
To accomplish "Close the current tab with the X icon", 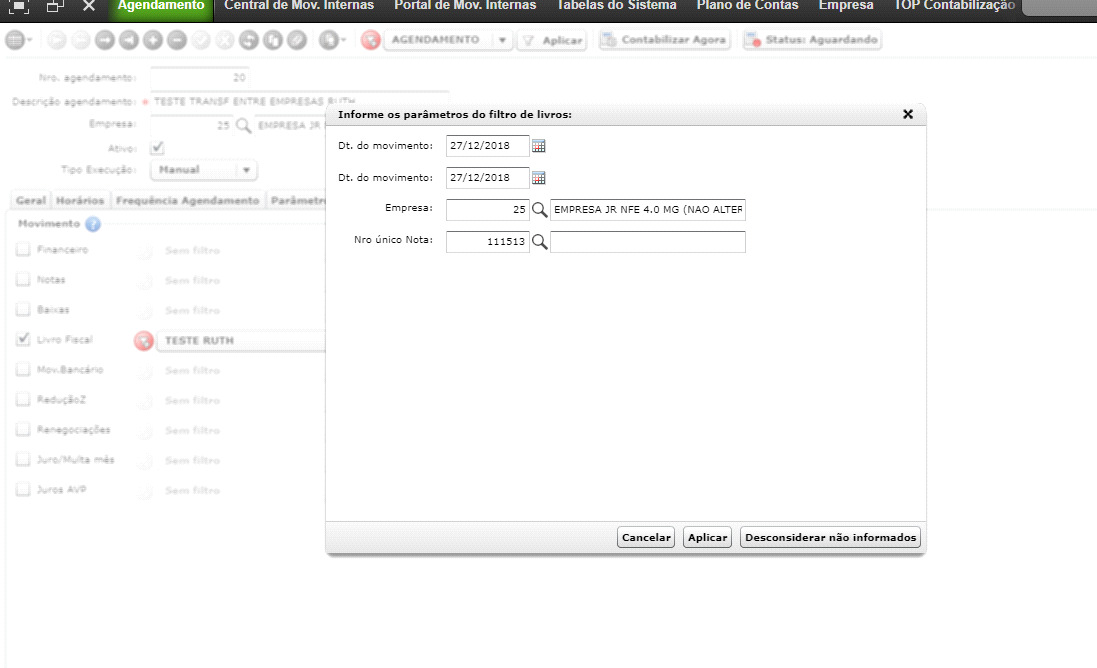I will (89, 6).
